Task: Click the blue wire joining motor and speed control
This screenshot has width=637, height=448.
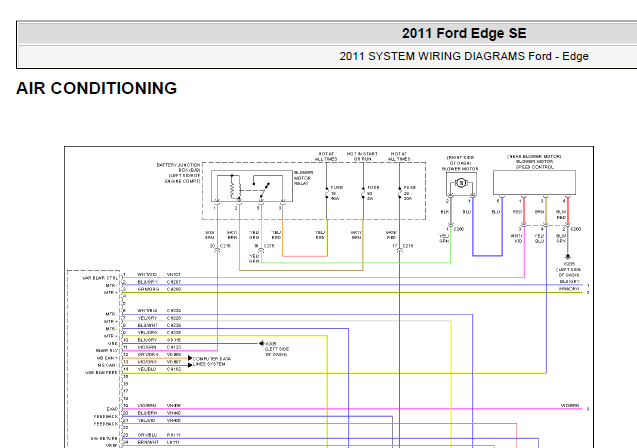Action: click(488, 255)
